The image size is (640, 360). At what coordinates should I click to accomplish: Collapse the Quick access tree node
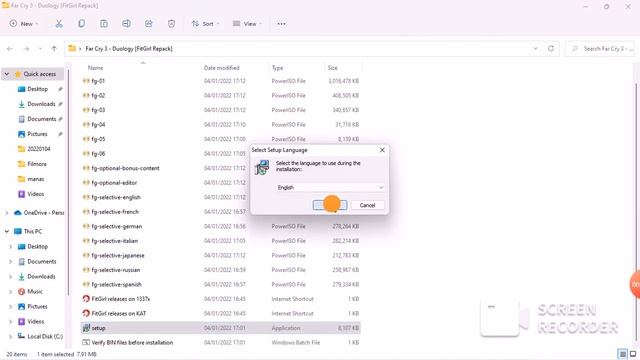coord(7,74)
